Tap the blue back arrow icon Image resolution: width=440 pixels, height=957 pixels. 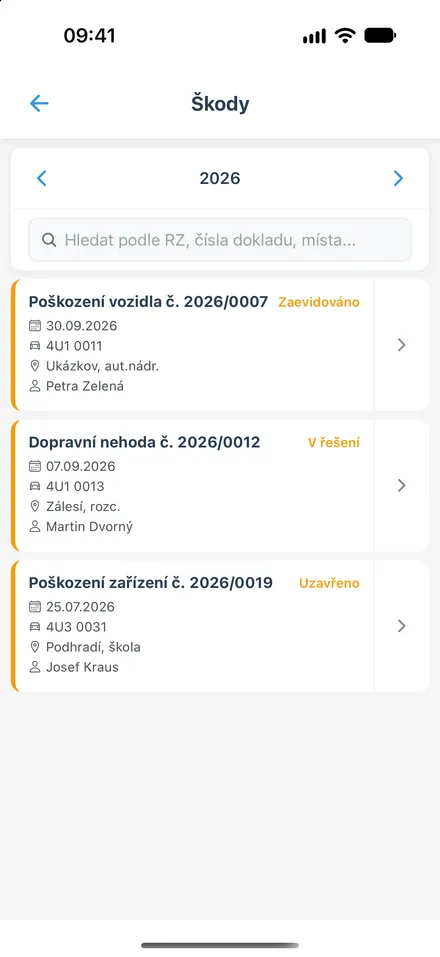[39, 104]
